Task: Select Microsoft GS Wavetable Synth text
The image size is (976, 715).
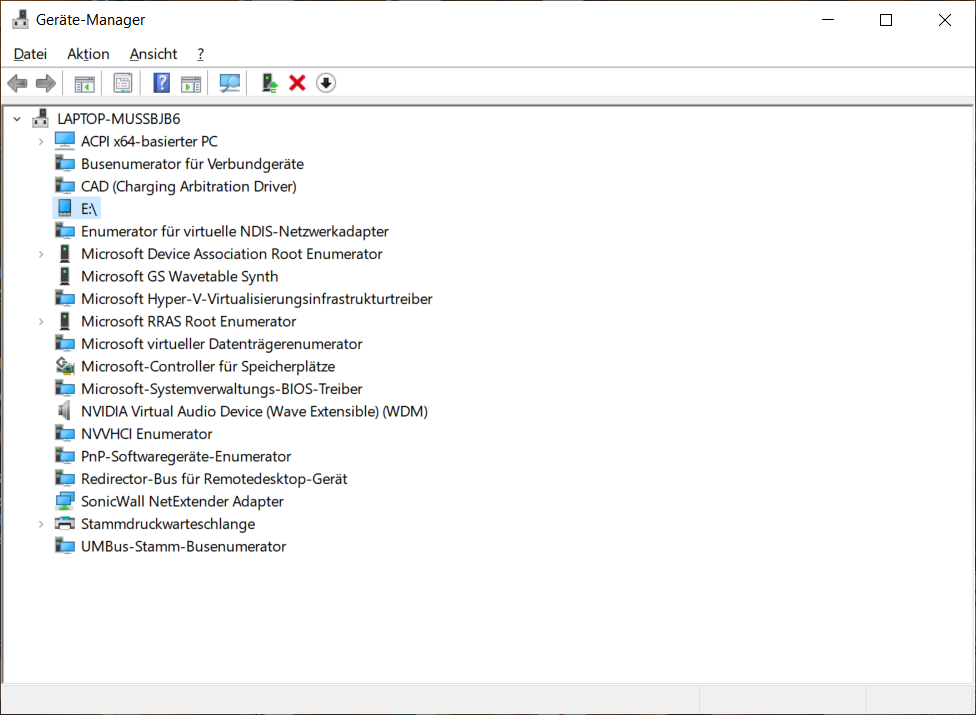Action: click(x=179, y=276)
